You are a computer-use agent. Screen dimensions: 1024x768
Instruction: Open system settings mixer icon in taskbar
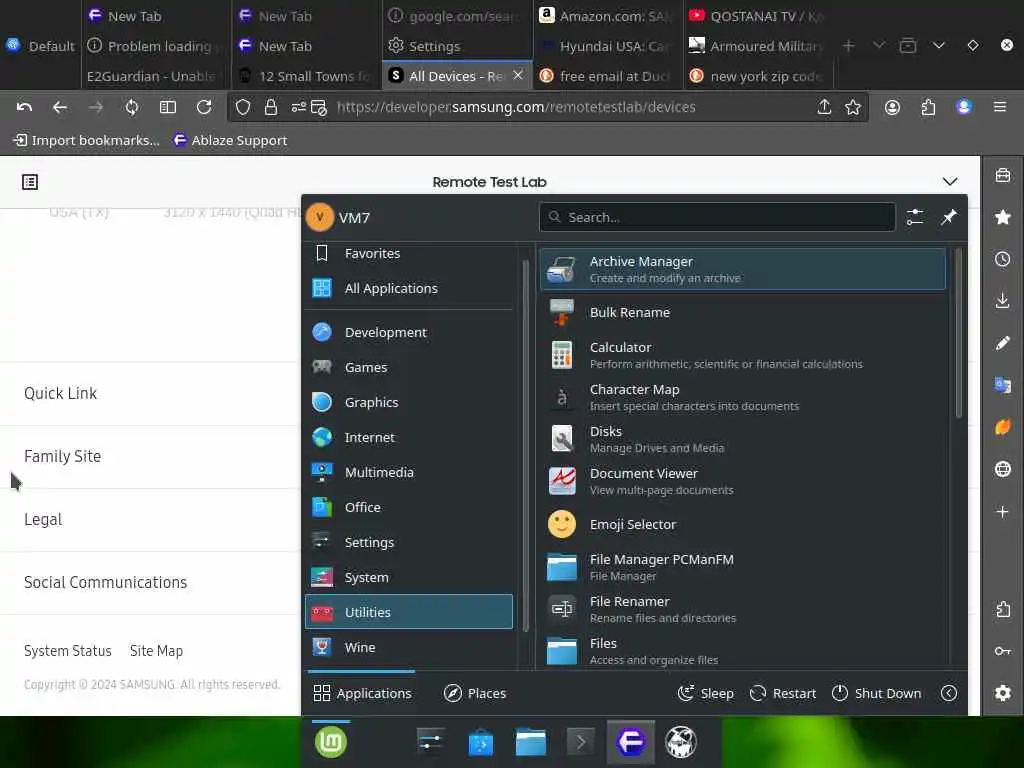pyautogui.click(x=430, y=742)
